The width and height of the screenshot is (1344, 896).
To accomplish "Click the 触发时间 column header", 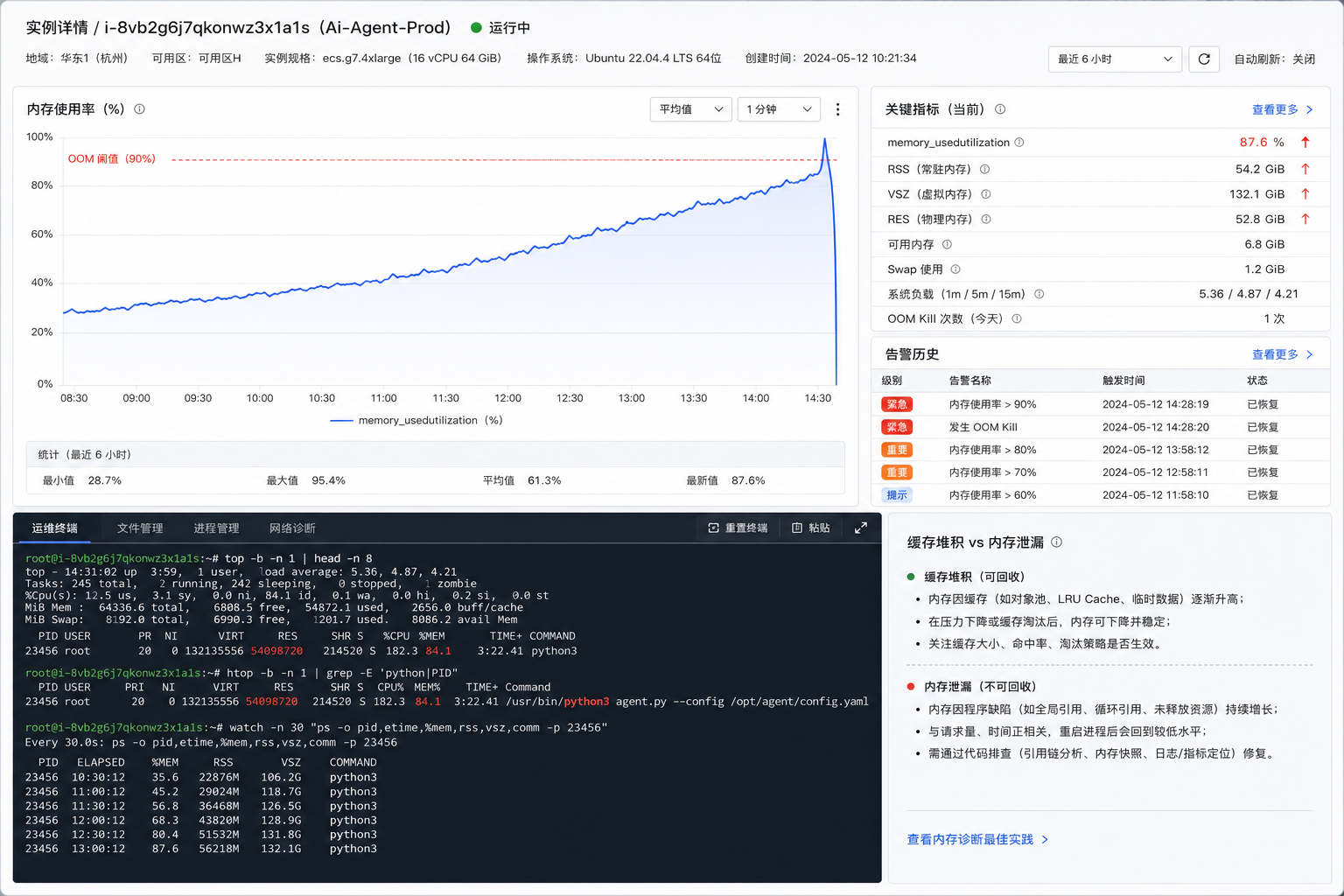I will point(1123,381).
